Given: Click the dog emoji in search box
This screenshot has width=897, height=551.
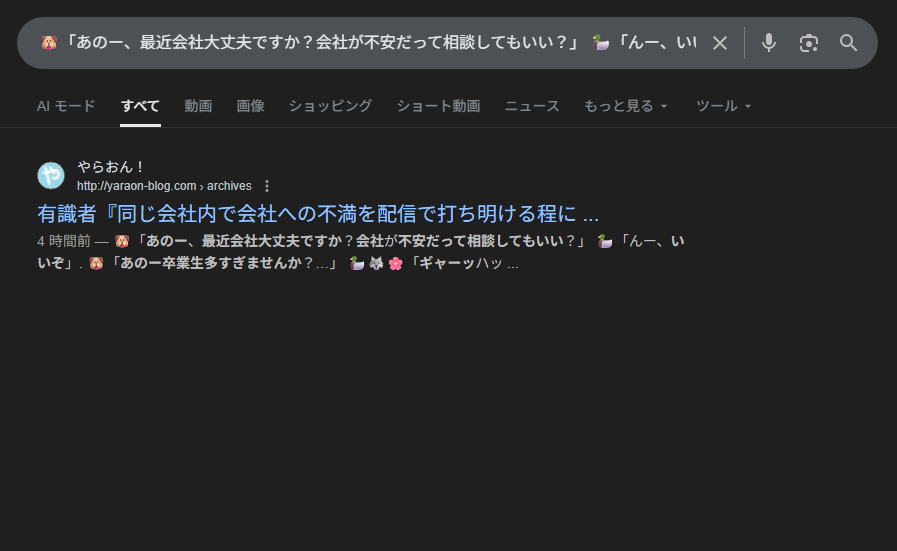Looking at the screenshot, I should click(x=49, y=43).
